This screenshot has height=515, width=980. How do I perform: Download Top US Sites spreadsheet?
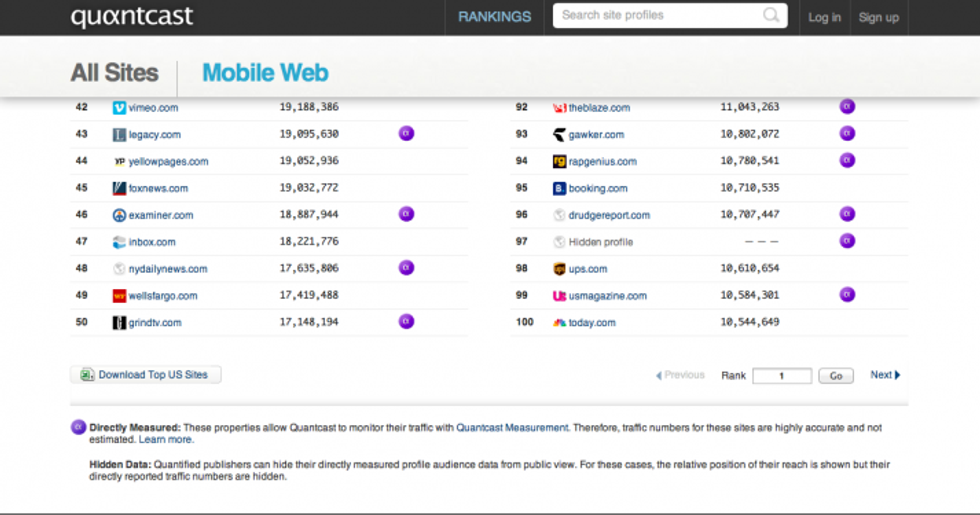coord(146,375)
